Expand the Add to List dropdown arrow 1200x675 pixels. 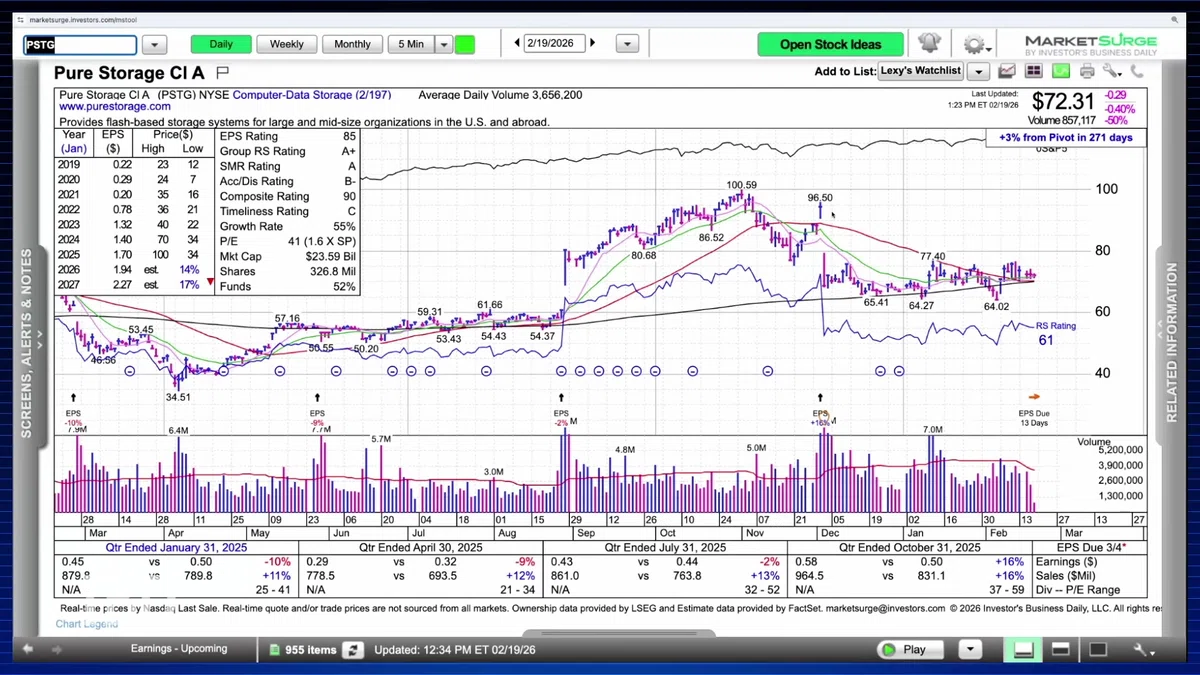tap(978, 71)
